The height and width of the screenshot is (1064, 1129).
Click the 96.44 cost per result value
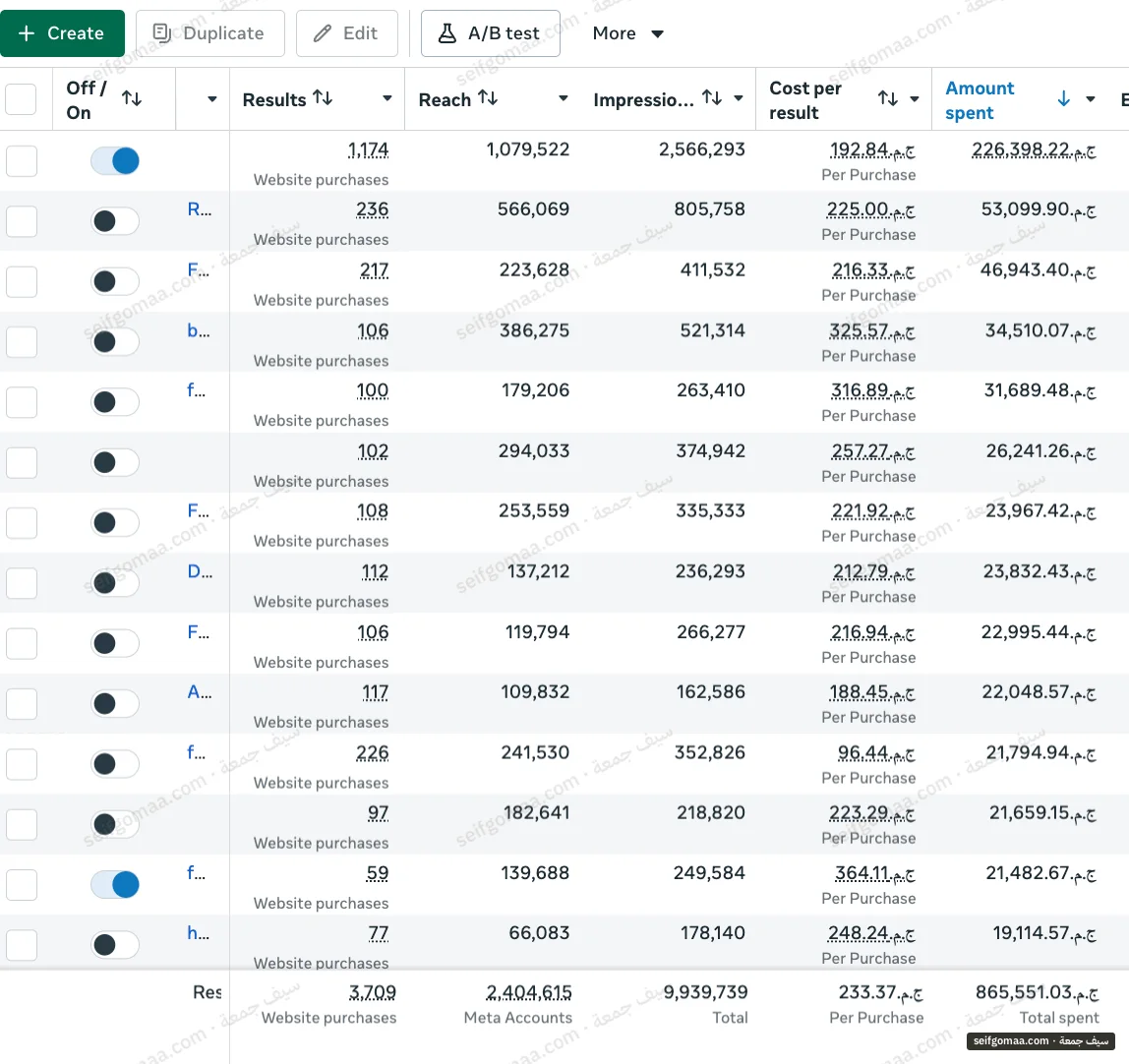876,753
